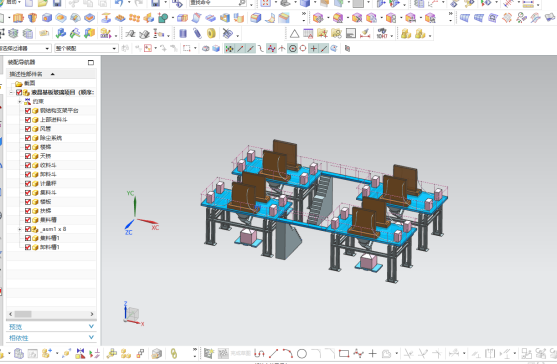
Task: Open the 整个装配 scope dropdown
Action: [86, 48]
